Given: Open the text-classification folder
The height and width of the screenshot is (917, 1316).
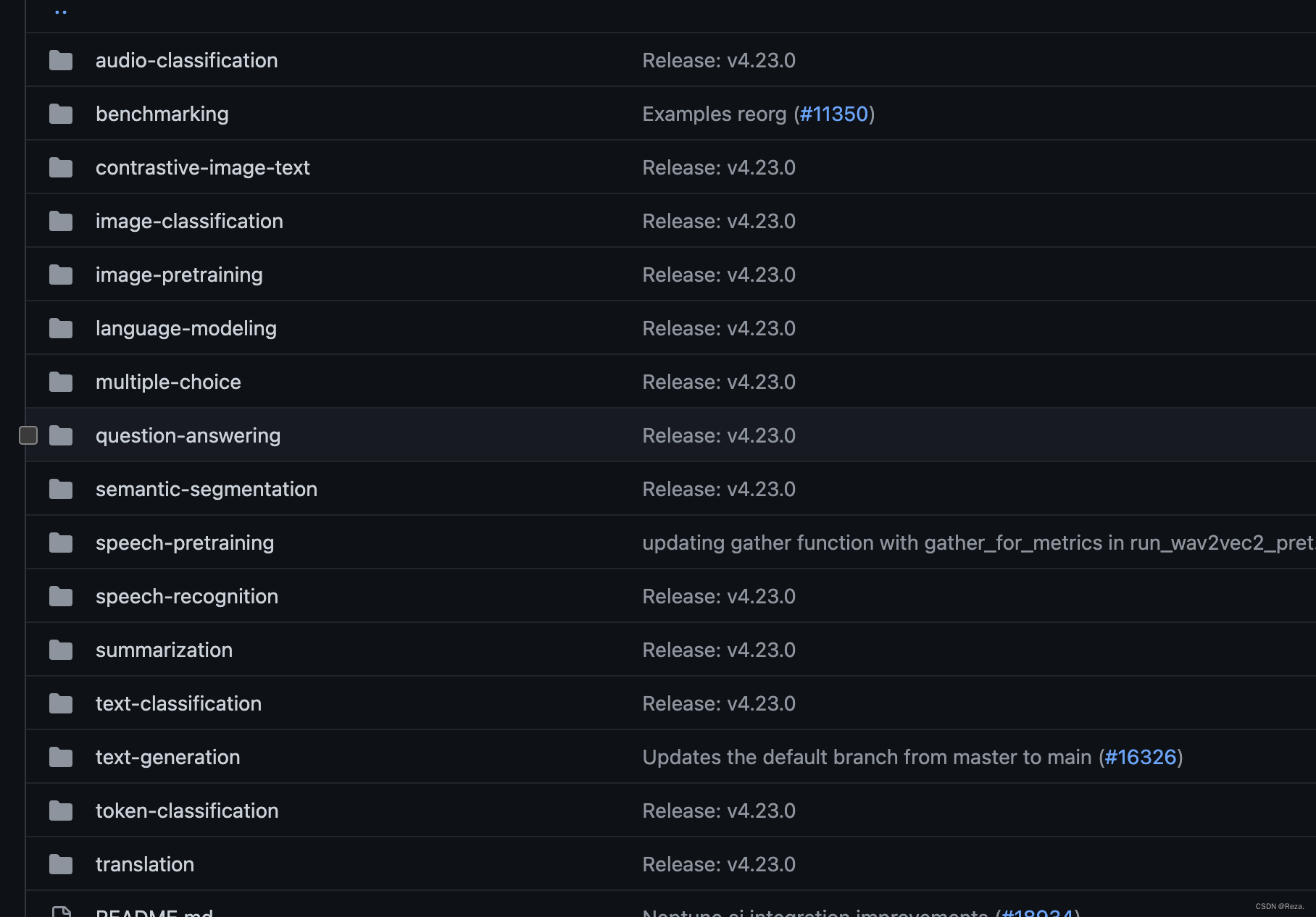Looking at the screenshot, I should [178, 703].
